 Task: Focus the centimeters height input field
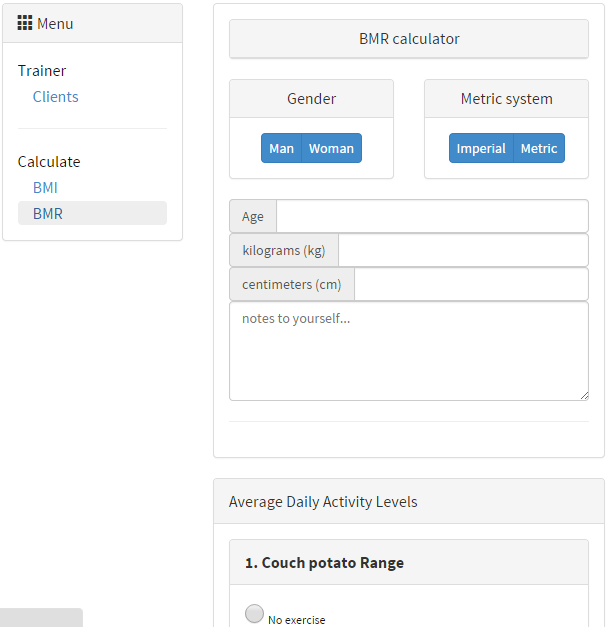coord(471,284)
